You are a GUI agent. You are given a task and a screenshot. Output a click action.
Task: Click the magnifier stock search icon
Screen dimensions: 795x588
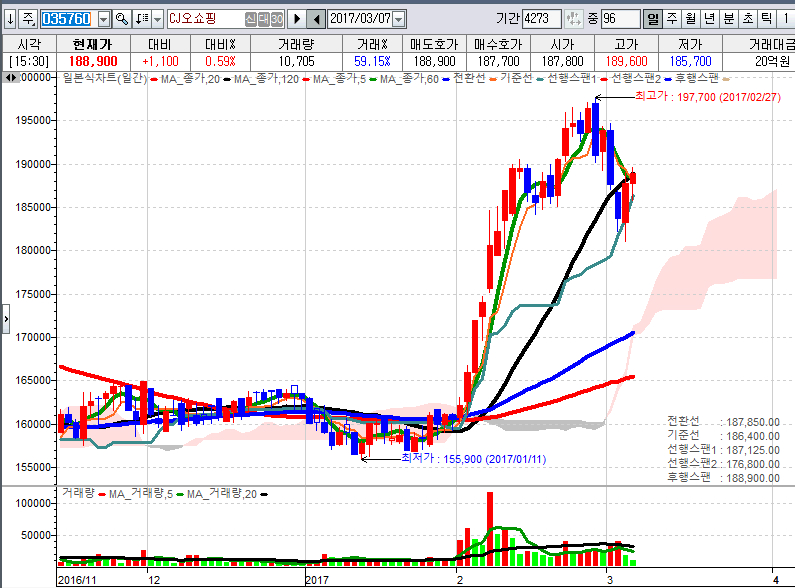click(x=121, y=19)
